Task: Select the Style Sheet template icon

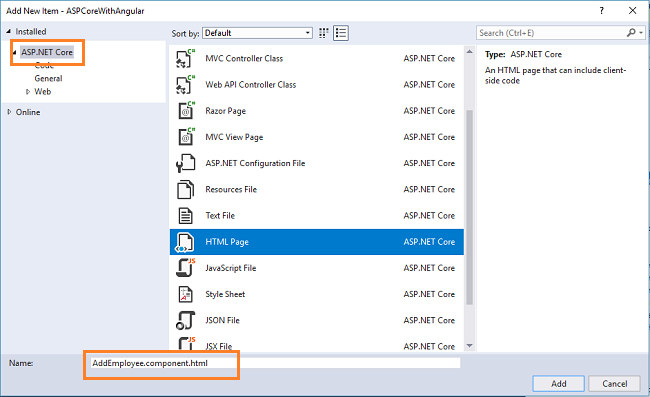Action: 185,294
